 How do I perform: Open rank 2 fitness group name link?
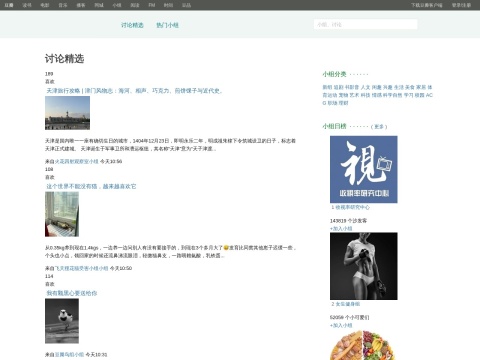348,304
